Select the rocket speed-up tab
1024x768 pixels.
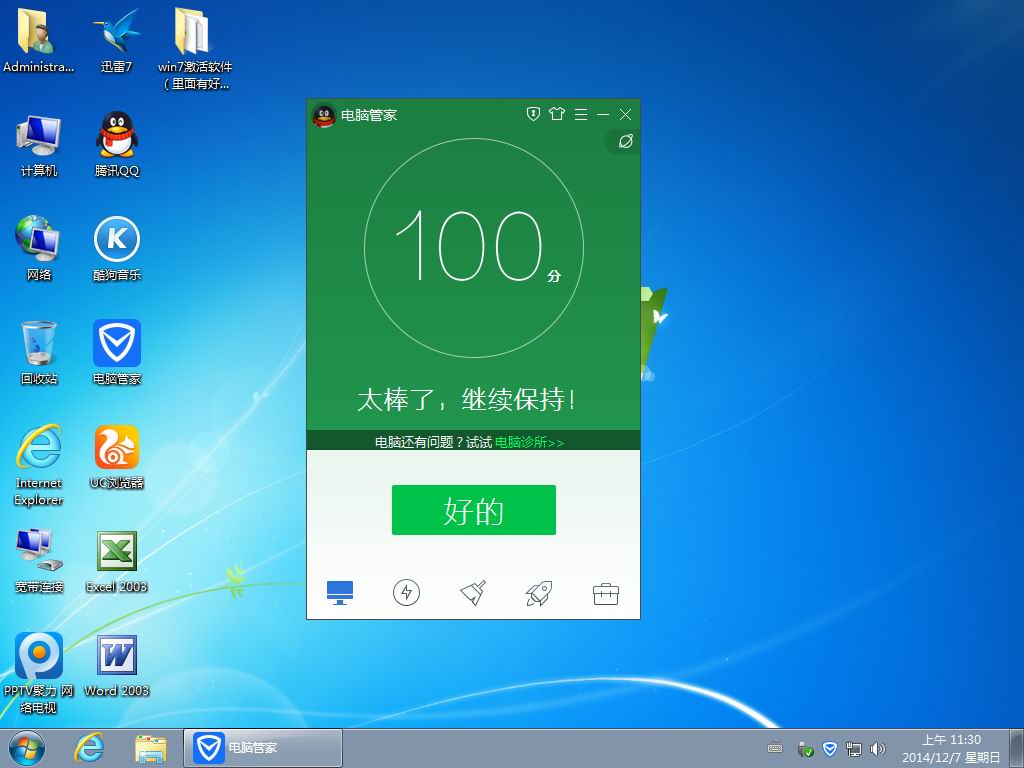coord(539,593)
